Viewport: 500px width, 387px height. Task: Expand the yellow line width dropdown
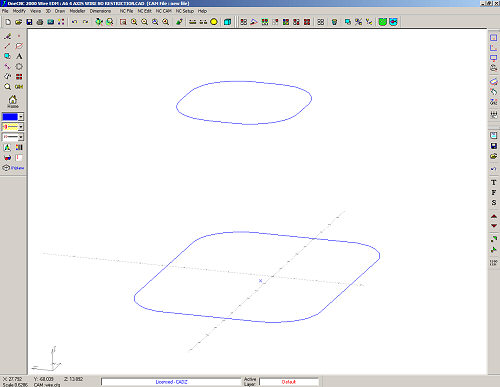[x=21, y=127]
